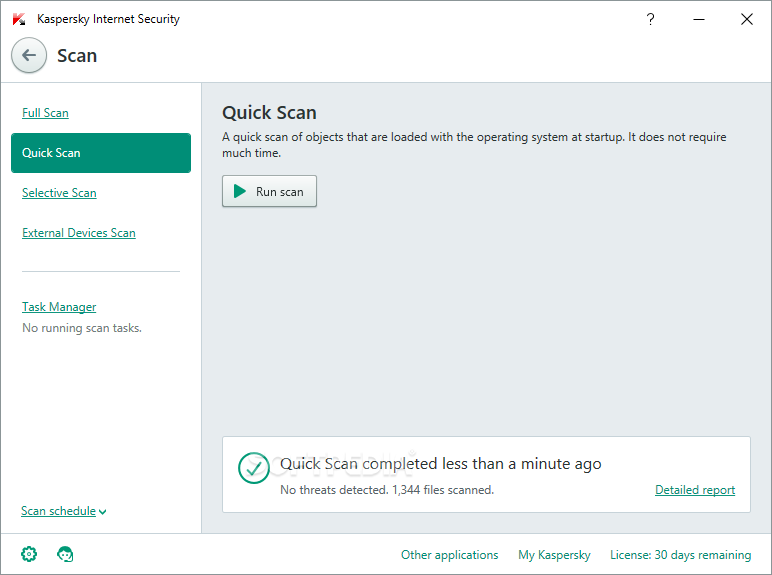This screenshot has height=575, width=772.
Task: Open settings via the gear icon
Action: 29,554
